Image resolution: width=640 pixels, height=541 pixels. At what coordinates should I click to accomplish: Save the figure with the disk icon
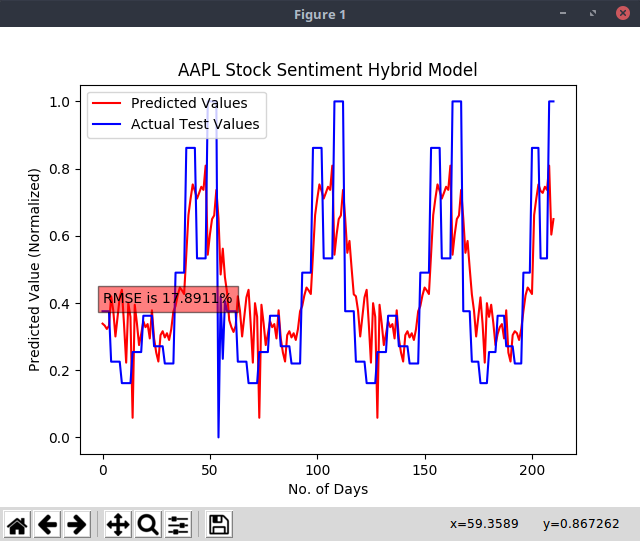click(219, 524)
